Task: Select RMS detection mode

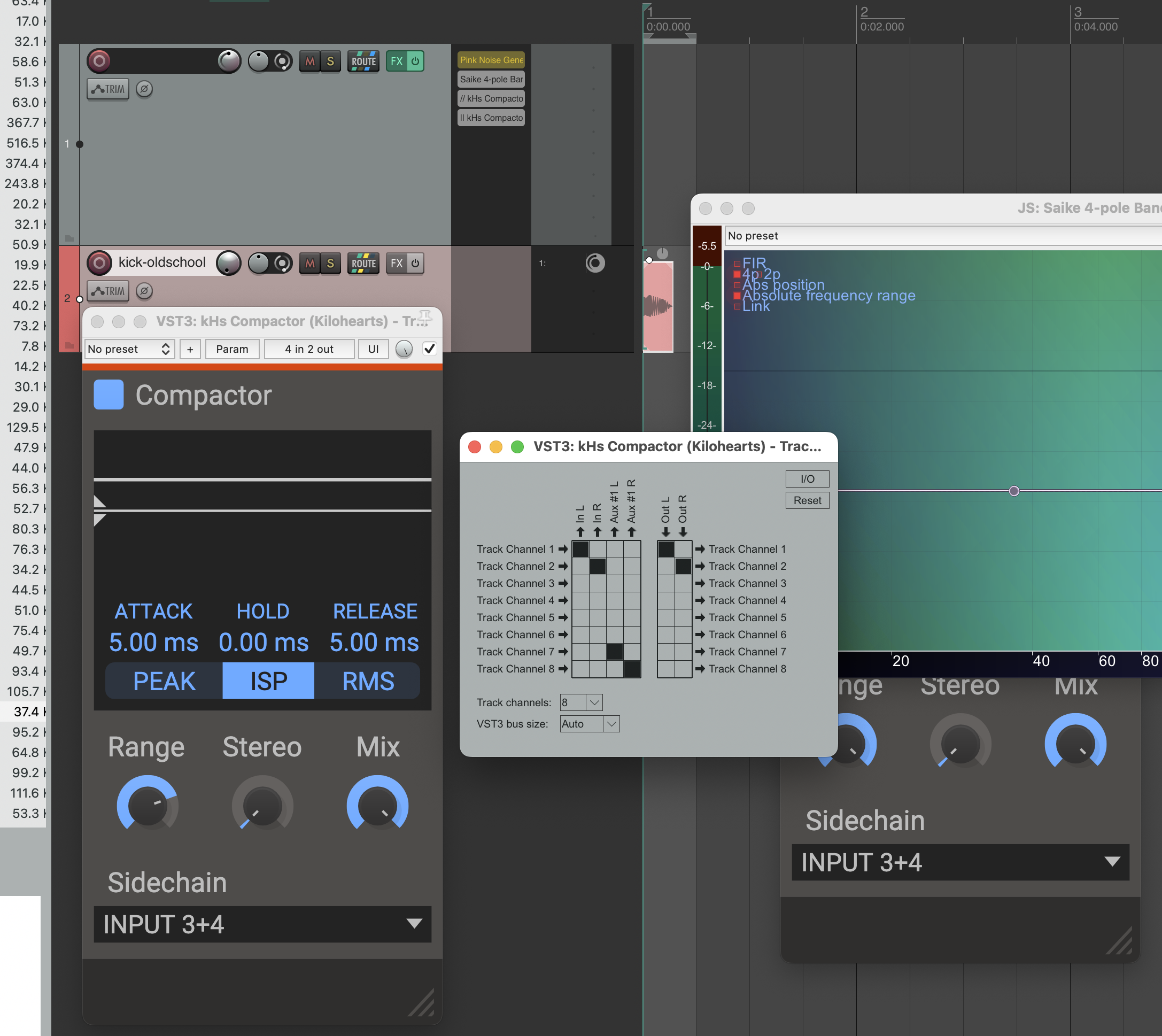Action: (368, 681)
